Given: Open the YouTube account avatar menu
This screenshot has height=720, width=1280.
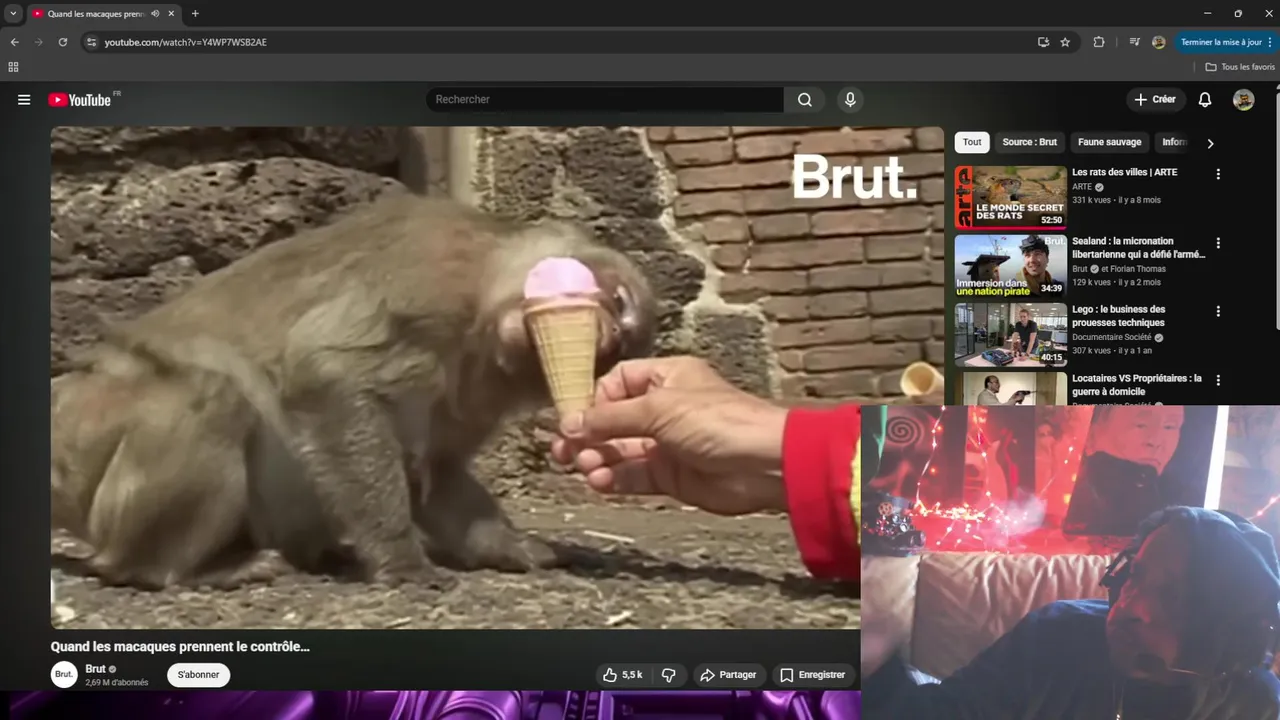Looking at the screenshot, I should 1244,100.
